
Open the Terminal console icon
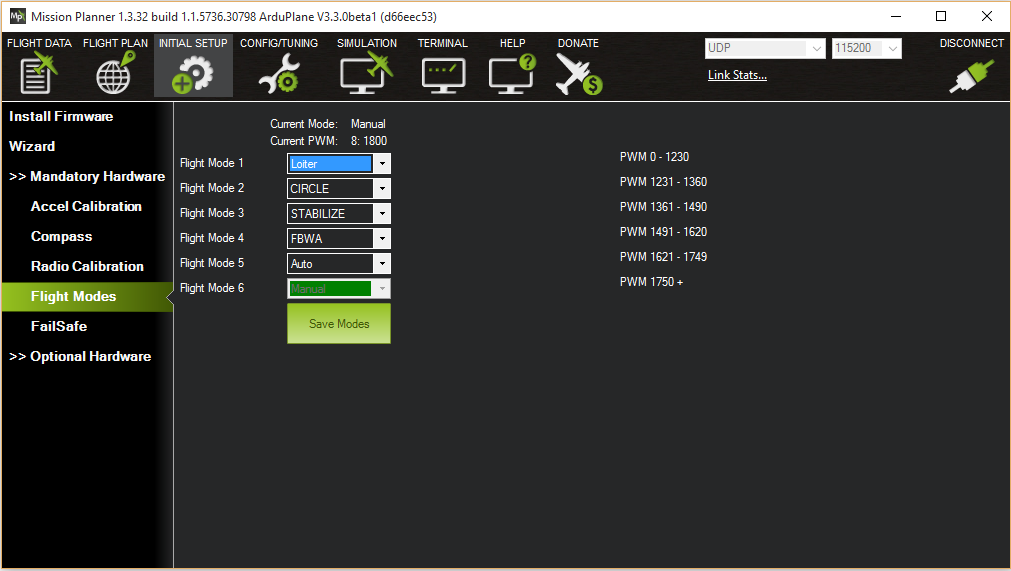[x=442, y=73]
